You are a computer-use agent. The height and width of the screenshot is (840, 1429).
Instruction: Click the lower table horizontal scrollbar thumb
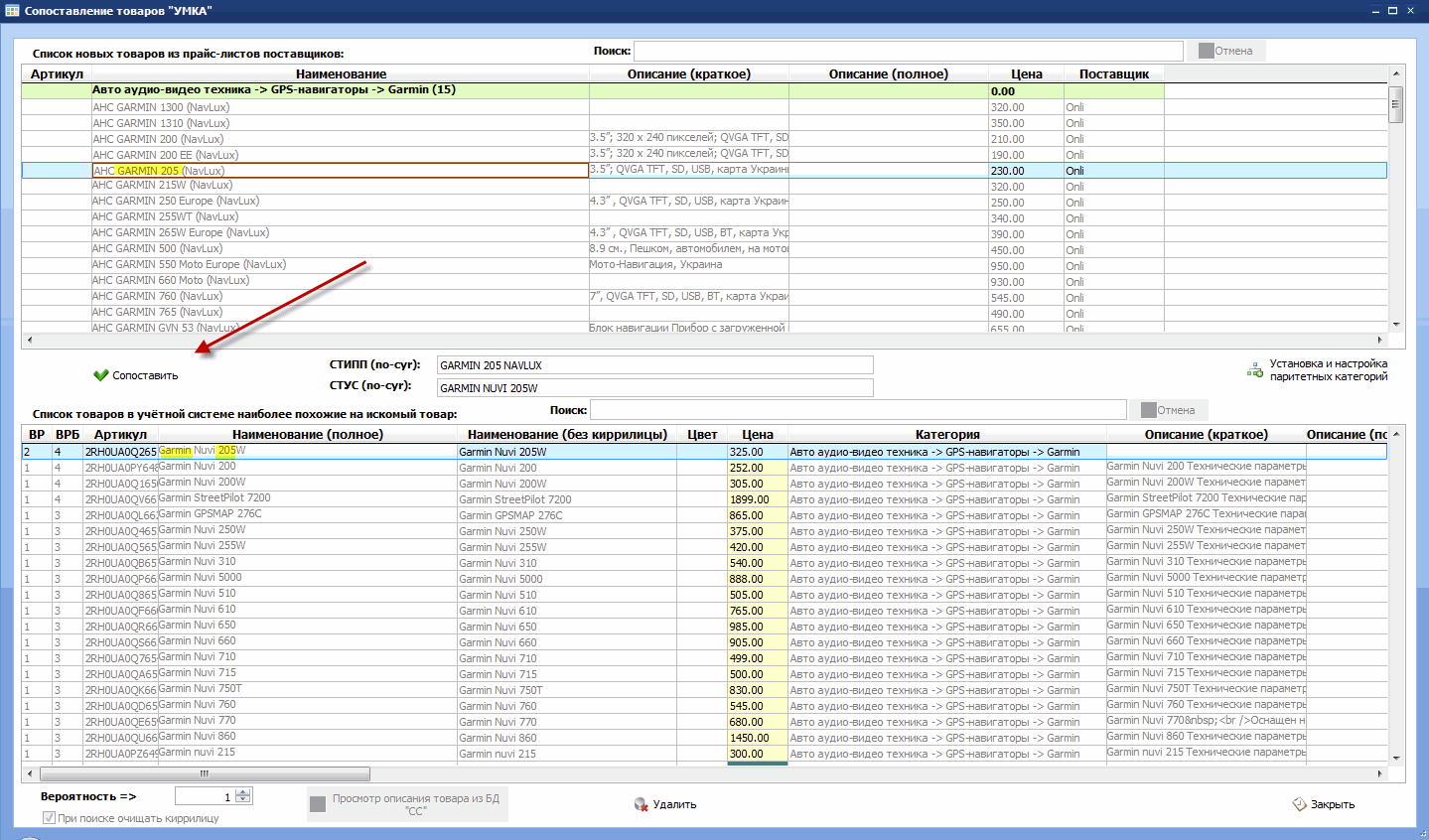205,773
